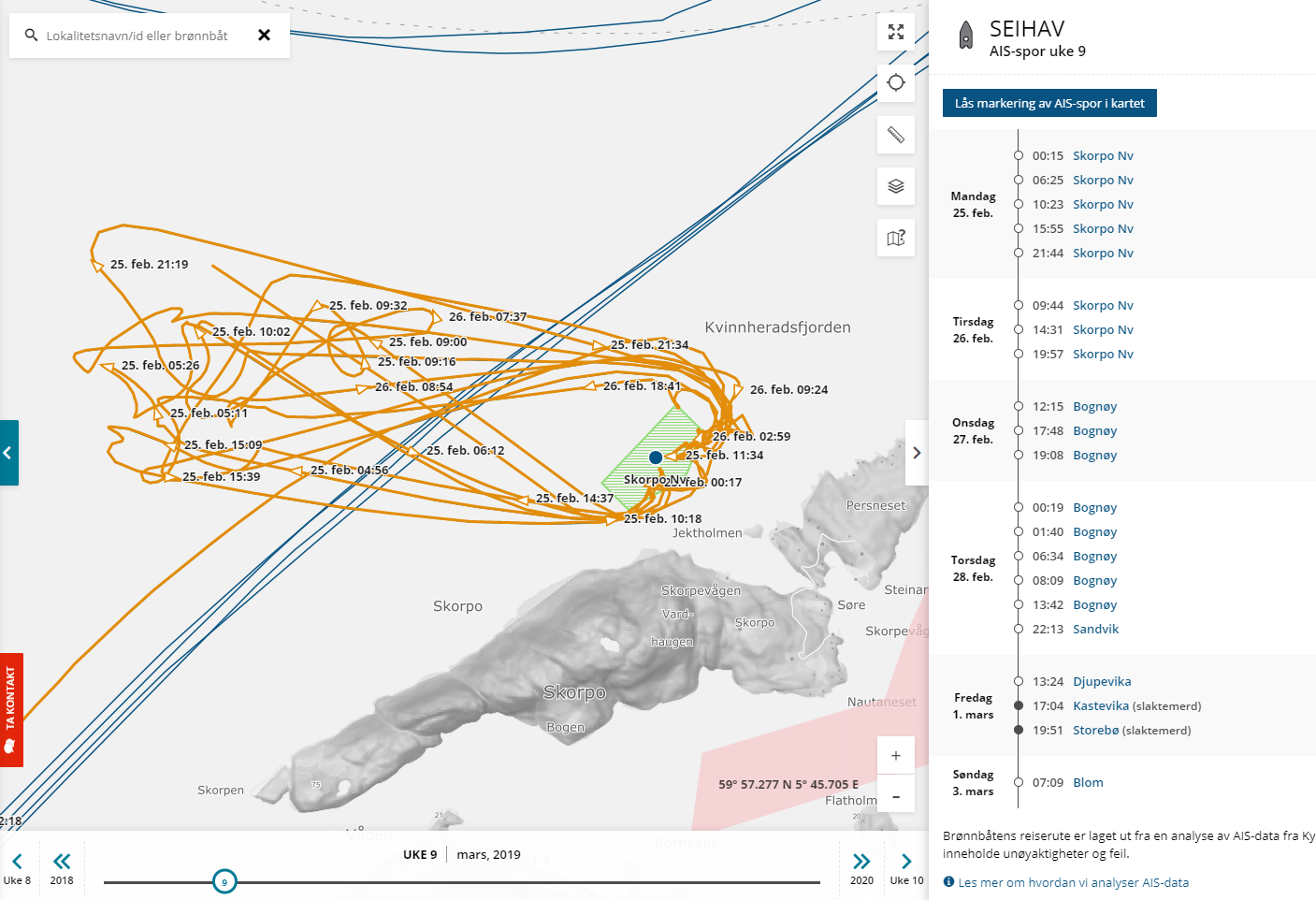Zoom in with the plus button
This screenshot has width=1316, height=900.
coord(895,756)
